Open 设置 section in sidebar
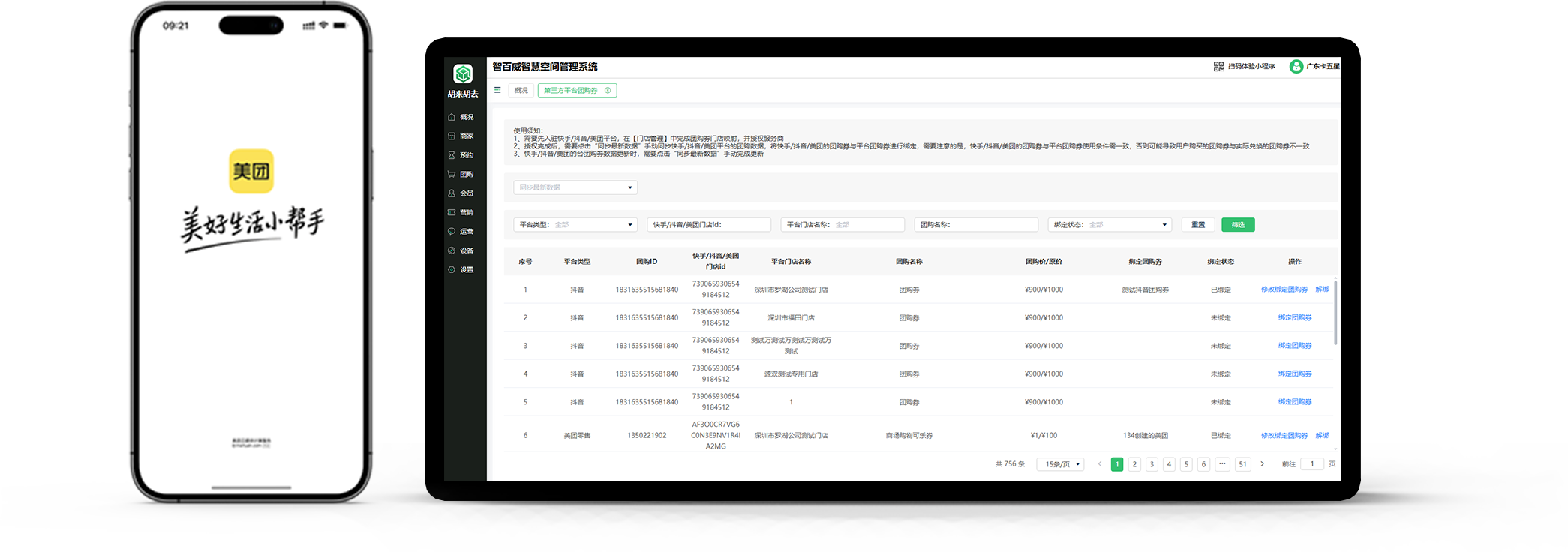Screen dimensions: 1568x552 [x=461, y=269]
